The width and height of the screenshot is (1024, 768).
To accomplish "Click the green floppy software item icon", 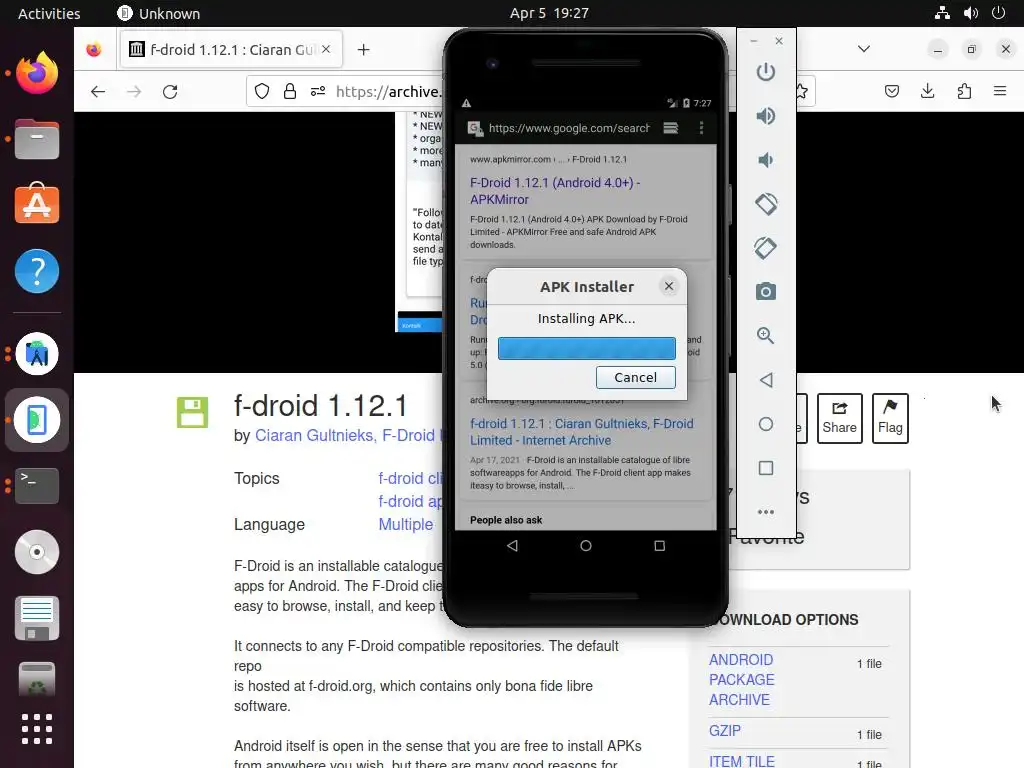I will click(x=193, y=412).
